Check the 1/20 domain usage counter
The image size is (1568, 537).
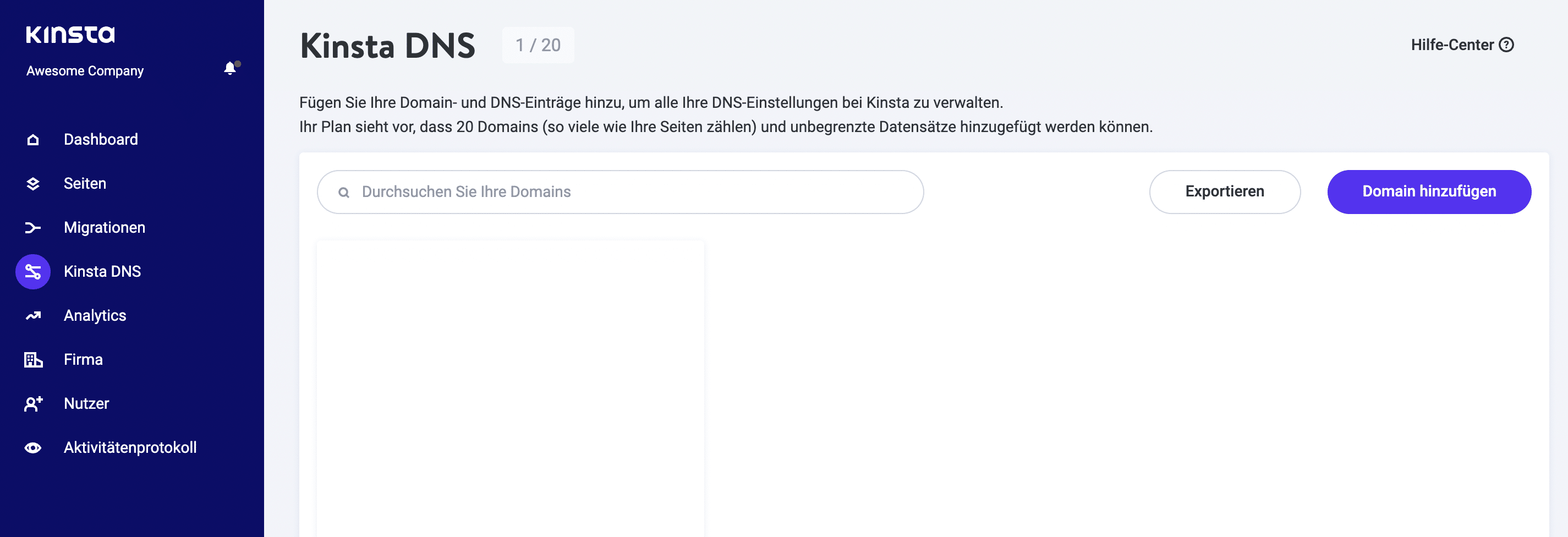[x=538, y=45]
